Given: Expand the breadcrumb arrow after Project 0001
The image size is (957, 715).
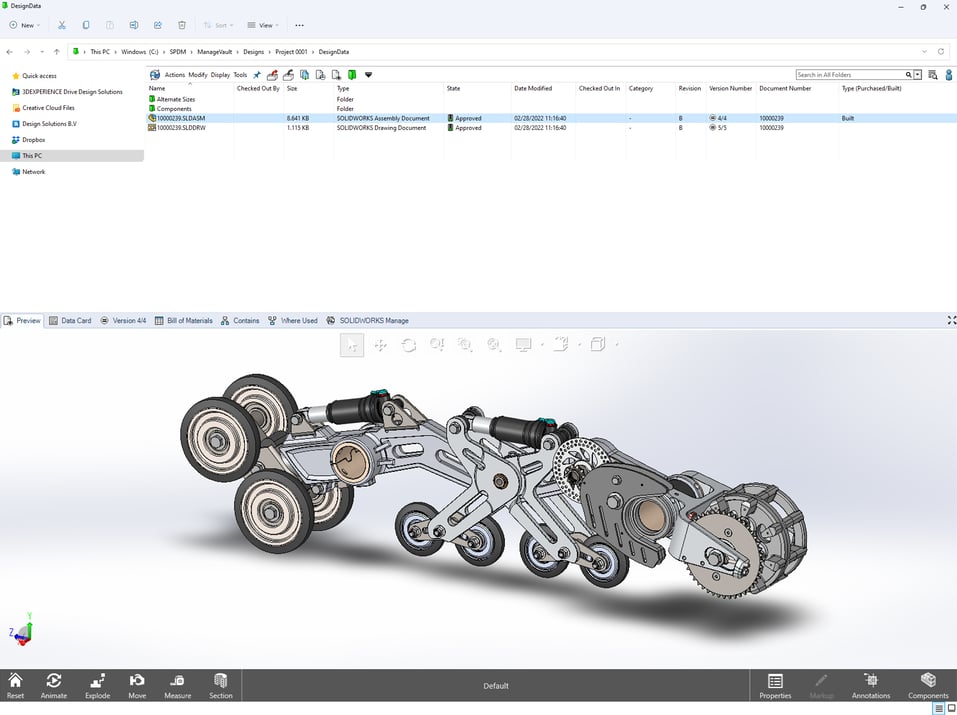Looking at the screenshot, I should click(313, 51).
